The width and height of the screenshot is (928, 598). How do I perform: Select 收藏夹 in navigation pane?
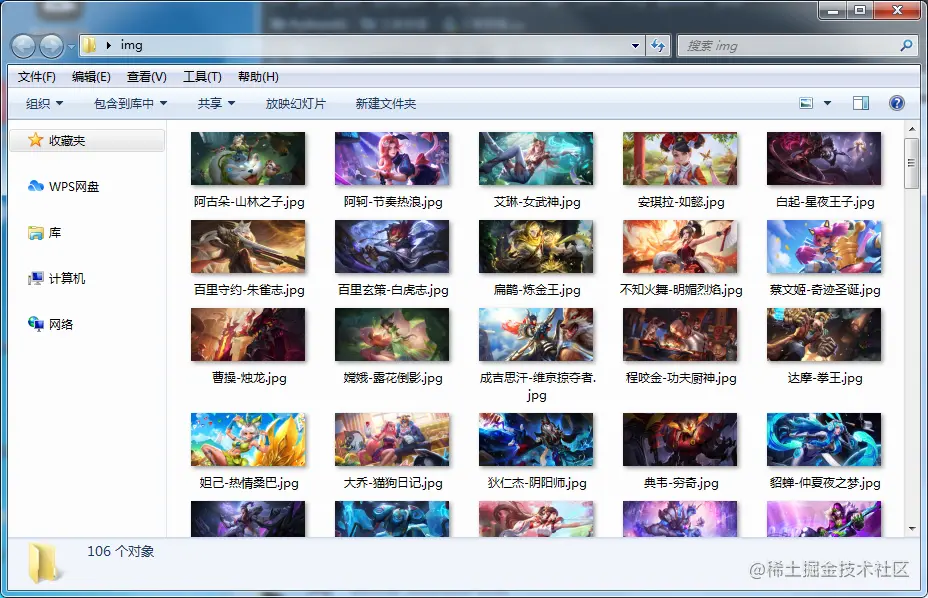[x=87, y=140]
